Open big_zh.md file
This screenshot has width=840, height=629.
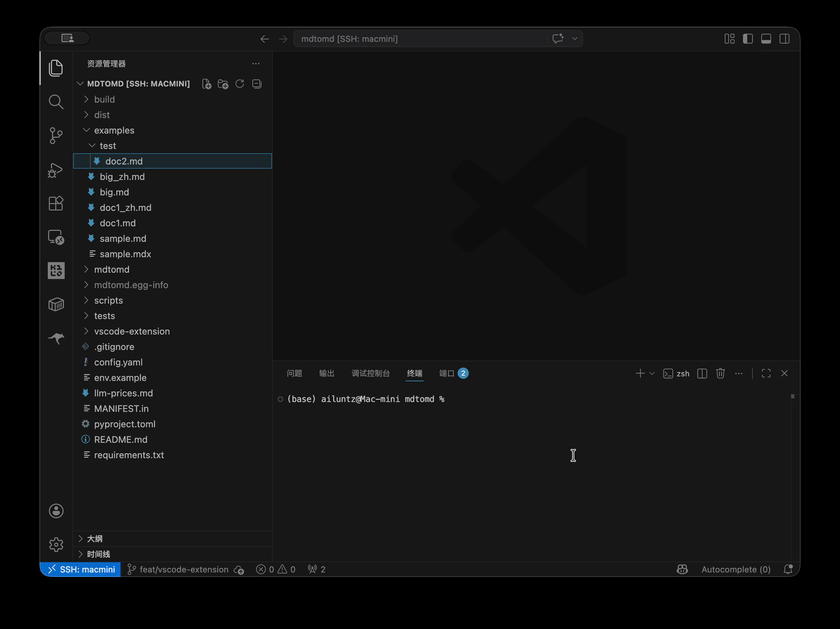click(172, 177)
